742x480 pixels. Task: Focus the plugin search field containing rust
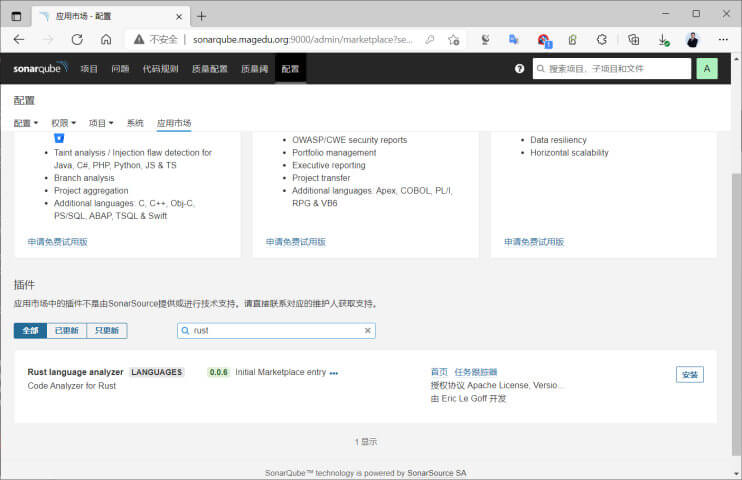[x=276, y=330]
